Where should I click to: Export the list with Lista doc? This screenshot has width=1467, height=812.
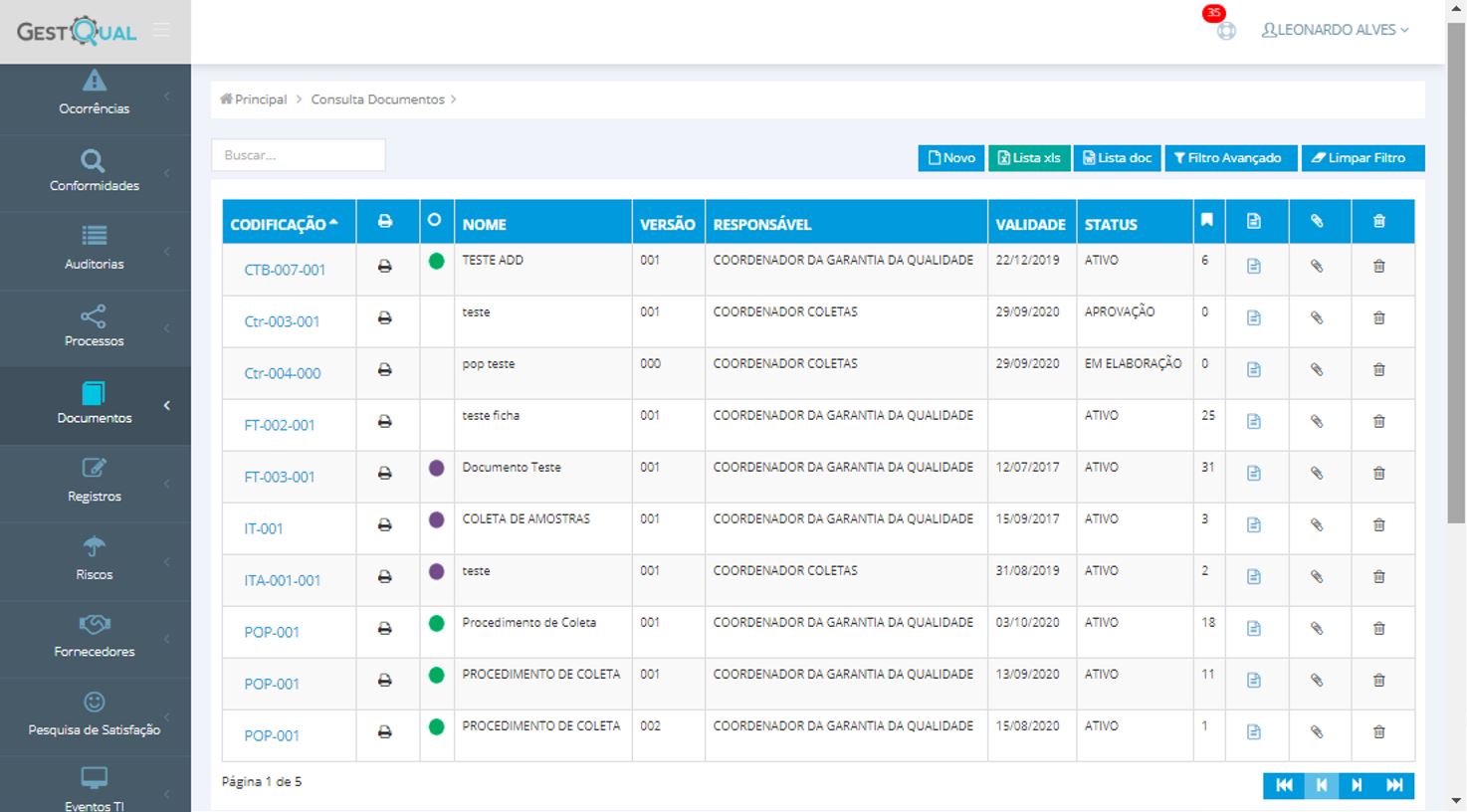click(1117, 158)
